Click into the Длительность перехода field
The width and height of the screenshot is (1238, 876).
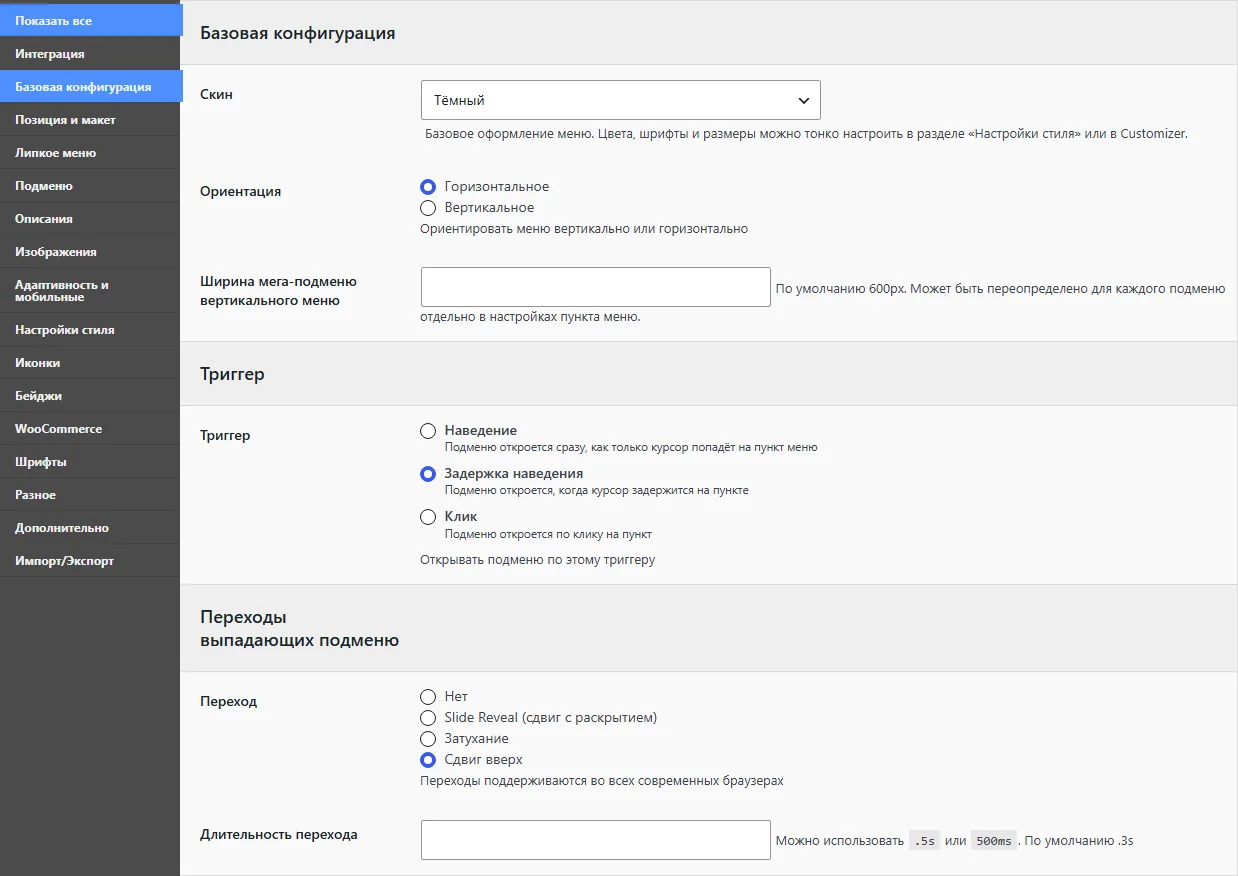click(x=596, y=840)
